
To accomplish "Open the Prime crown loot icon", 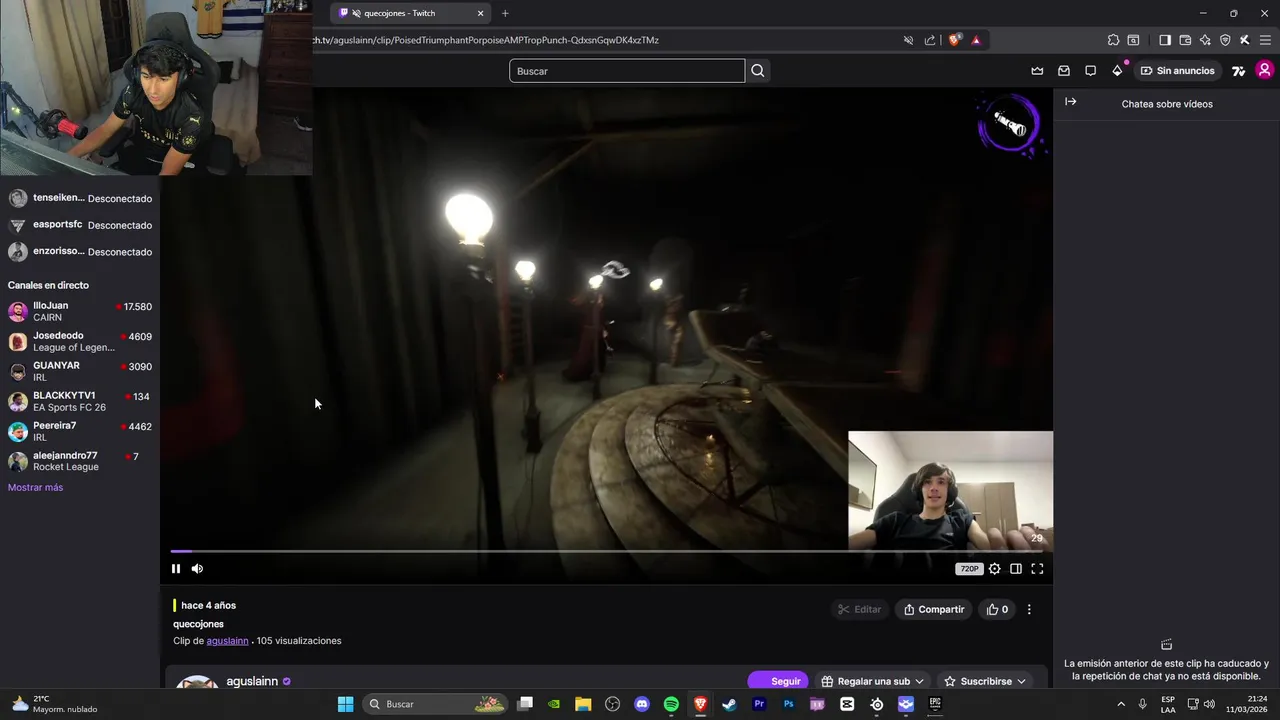I will (1037, 71).
